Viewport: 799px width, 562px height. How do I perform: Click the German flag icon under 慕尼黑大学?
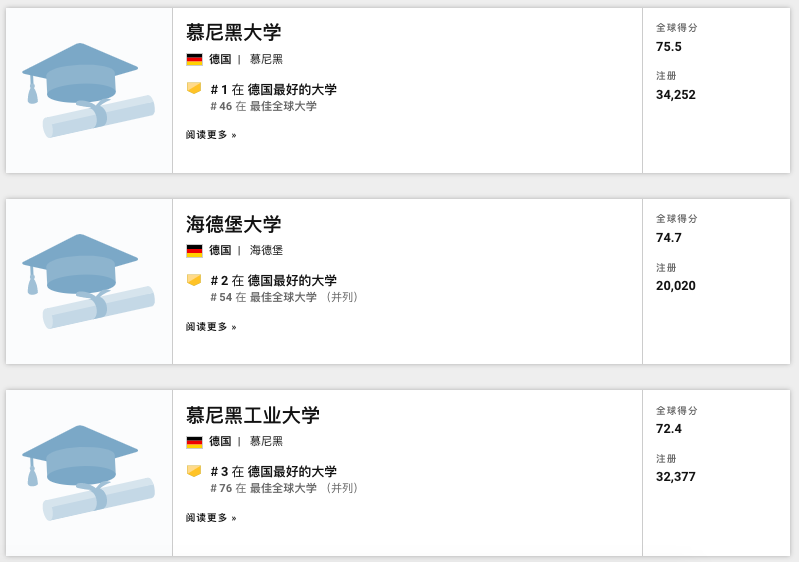pyautogui.click(x=194, y=59)
